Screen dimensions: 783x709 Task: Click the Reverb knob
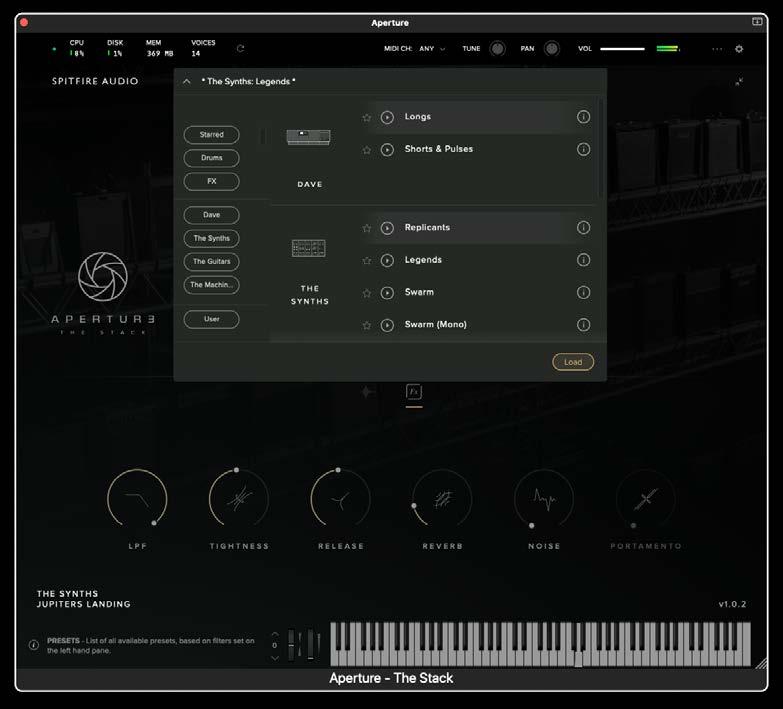pos(442,498)
